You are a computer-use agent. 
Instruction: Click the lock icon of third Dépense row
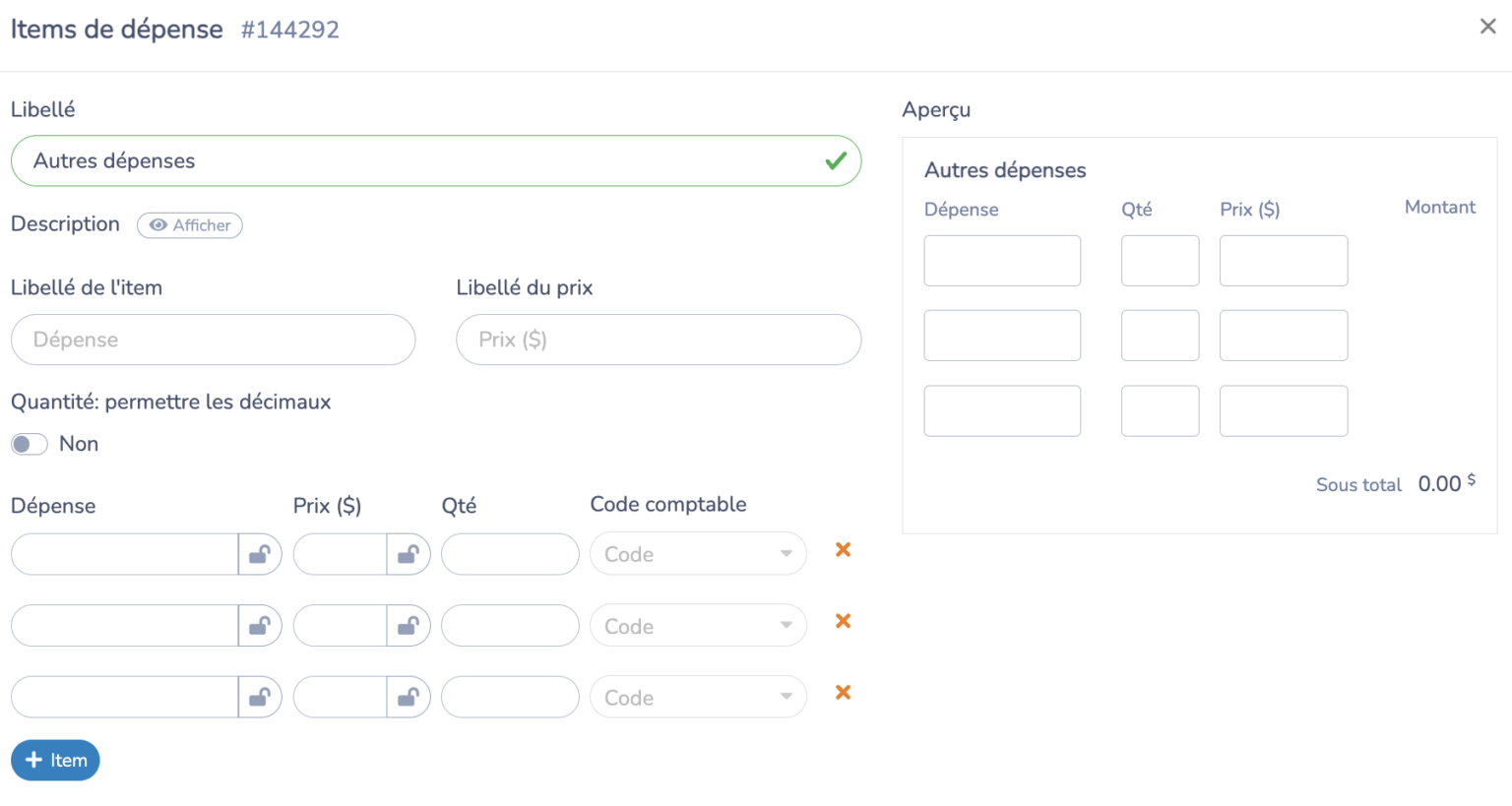click(260, 697)
